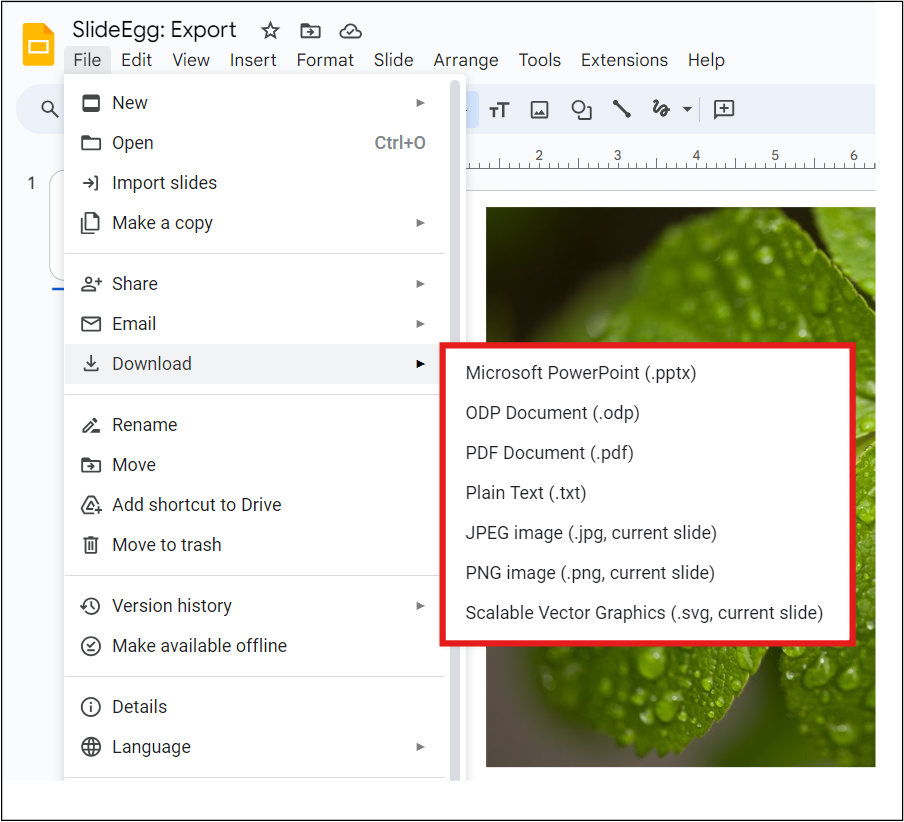Select Add shortcut to Drive

point(255,505)
